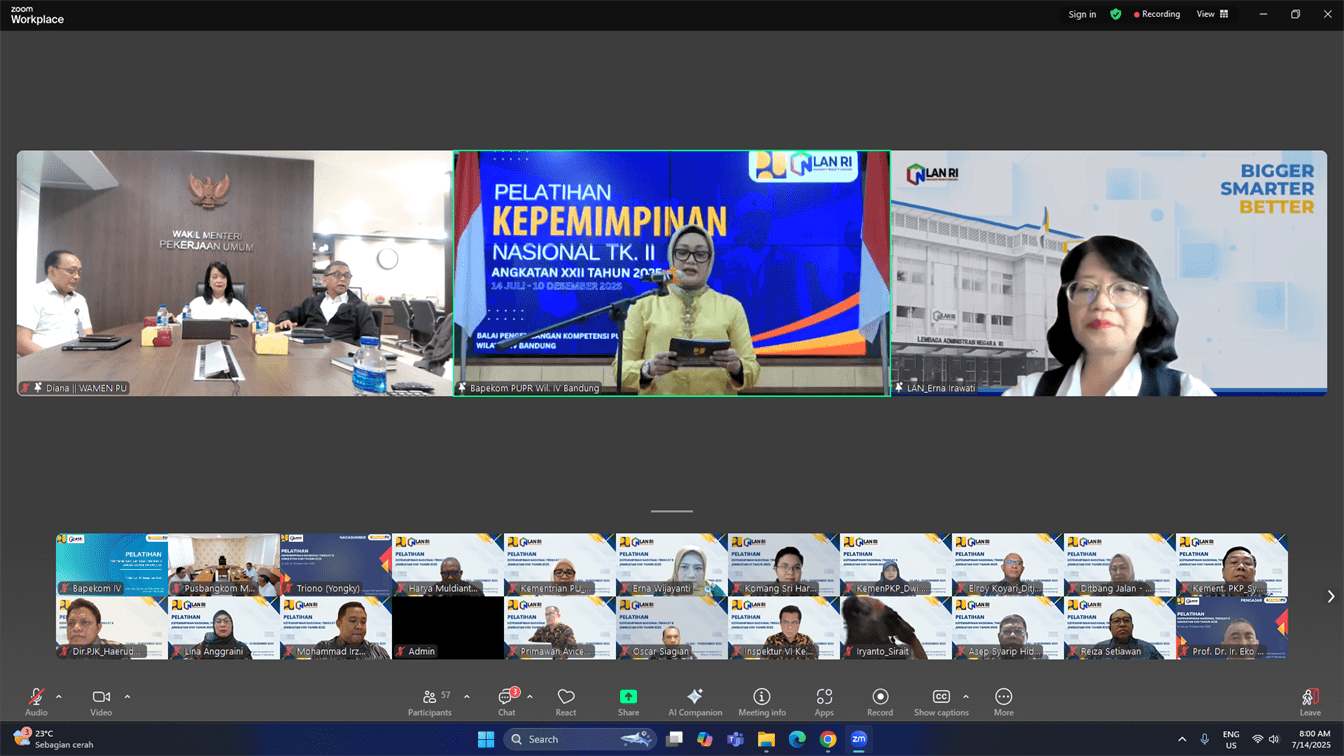
Task: Click Sign in at the top
Action: [x=1082, y=14]
